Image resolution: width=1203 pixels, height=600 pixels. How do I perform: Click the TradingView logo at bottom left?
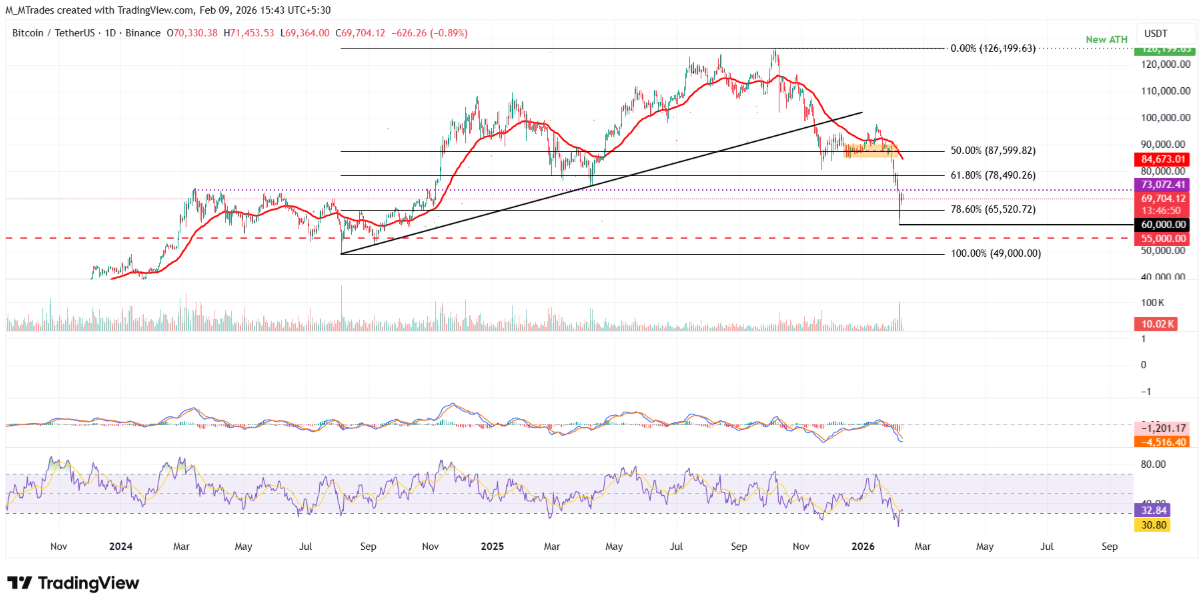tap(73, 583)
